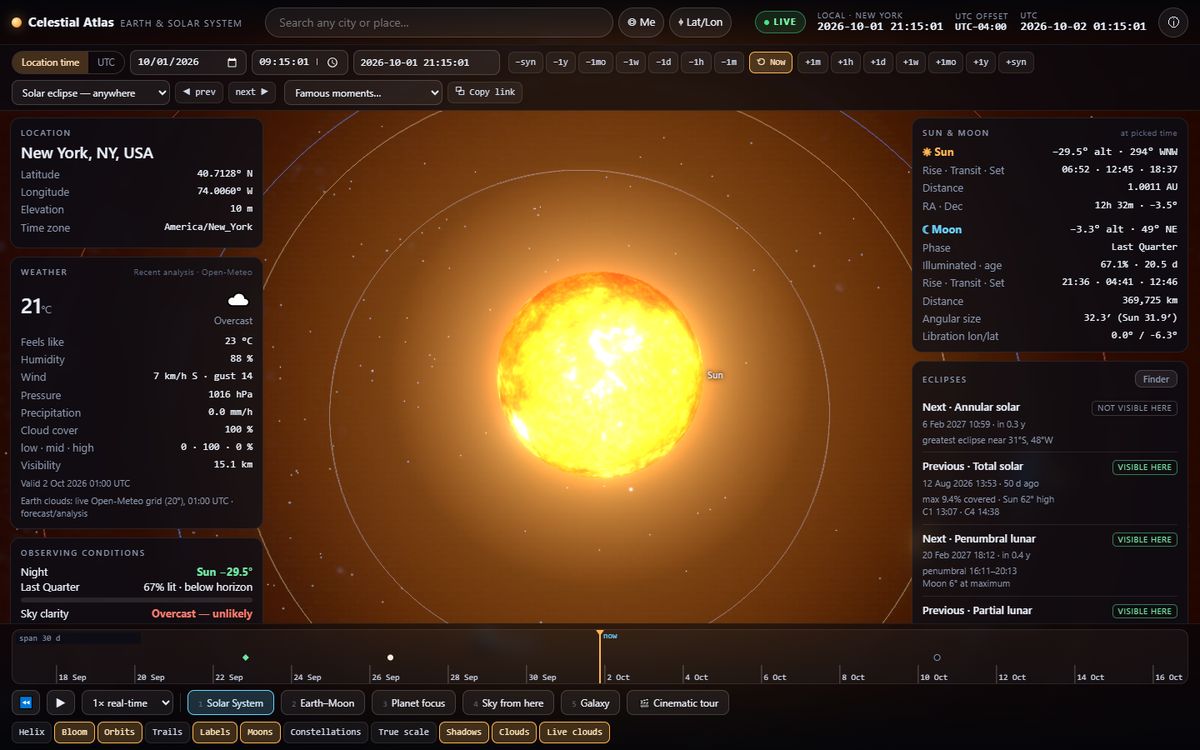This screenshot has width=1200, height=750.
Task: Enable True scale mode
Action: coord(404,732)
